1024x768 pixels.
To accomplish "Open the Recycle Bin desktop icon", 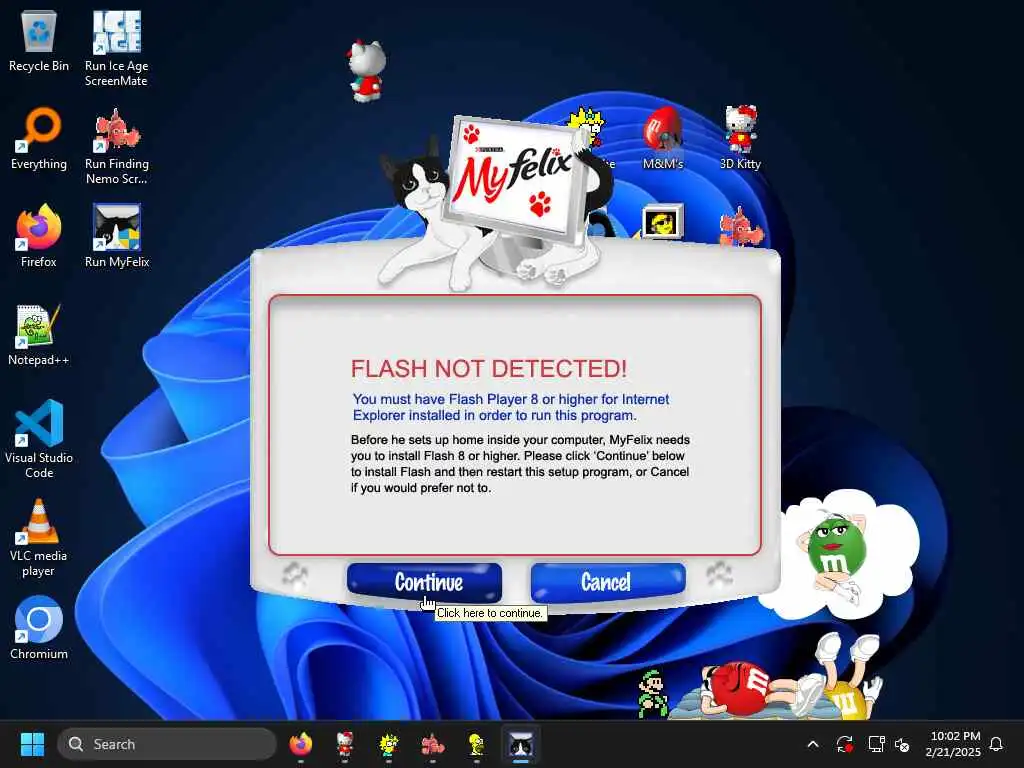I will (x=39, y=42).
